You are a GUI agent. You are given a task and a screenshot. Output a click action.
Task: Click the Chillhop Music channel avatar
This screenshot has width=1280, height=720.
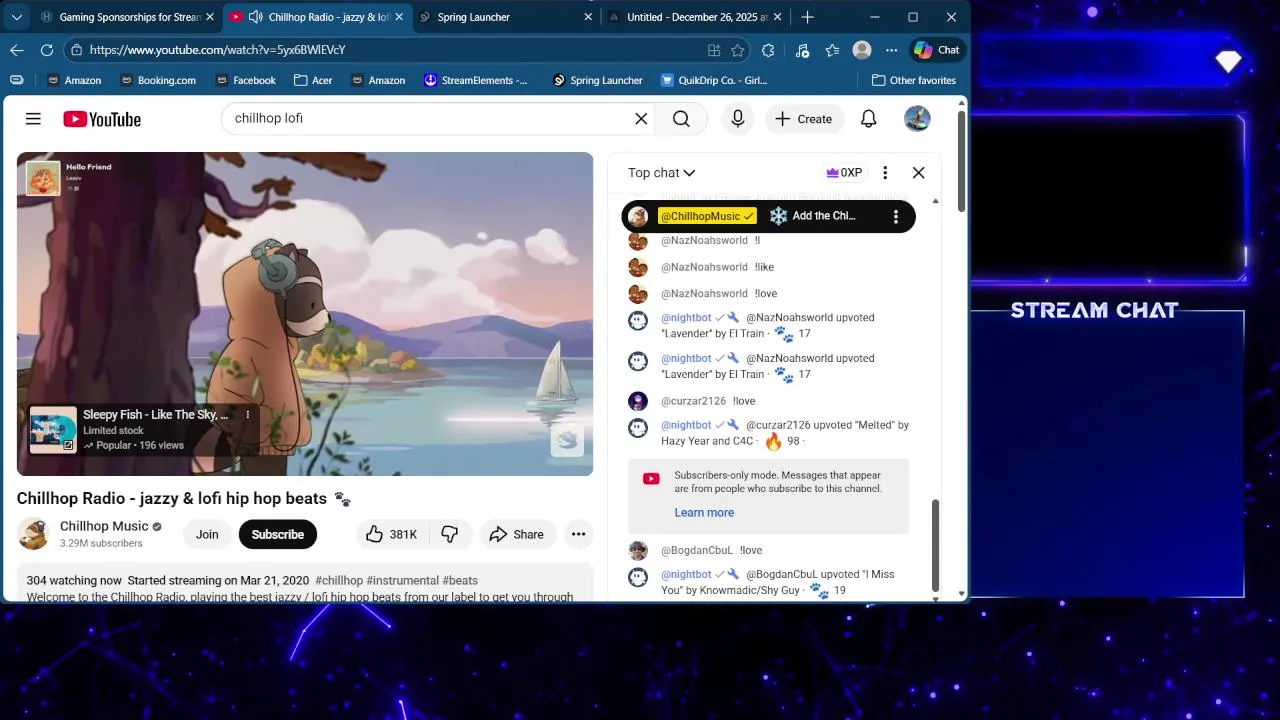(33, 534)
